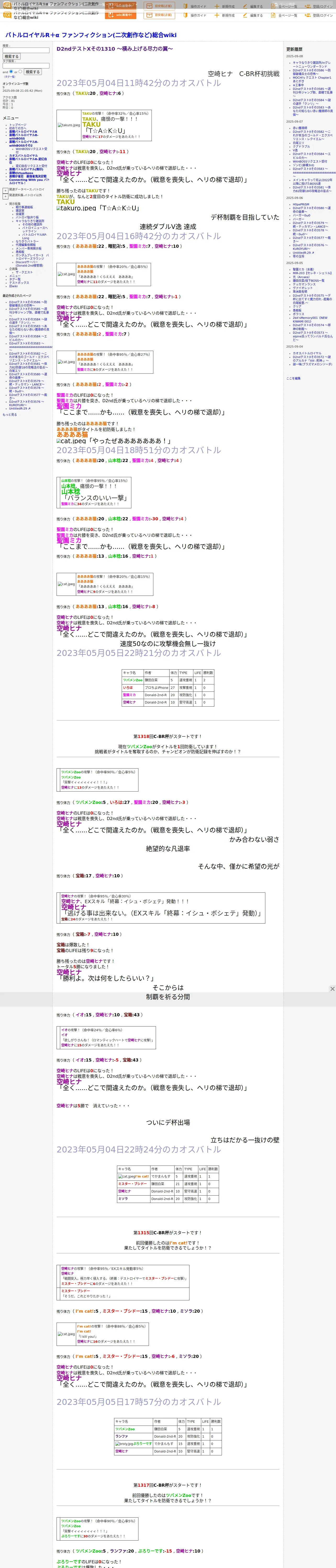Open テストボックス in sidebar
The width and height of the screenshot is (336, 1568).
pos(19,283)
